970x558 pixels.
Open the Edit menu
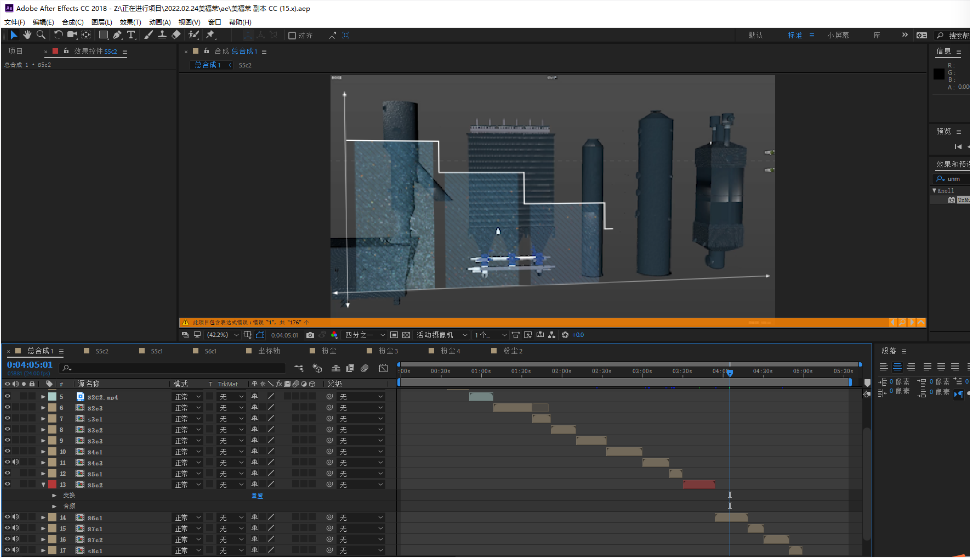(43, 22)
